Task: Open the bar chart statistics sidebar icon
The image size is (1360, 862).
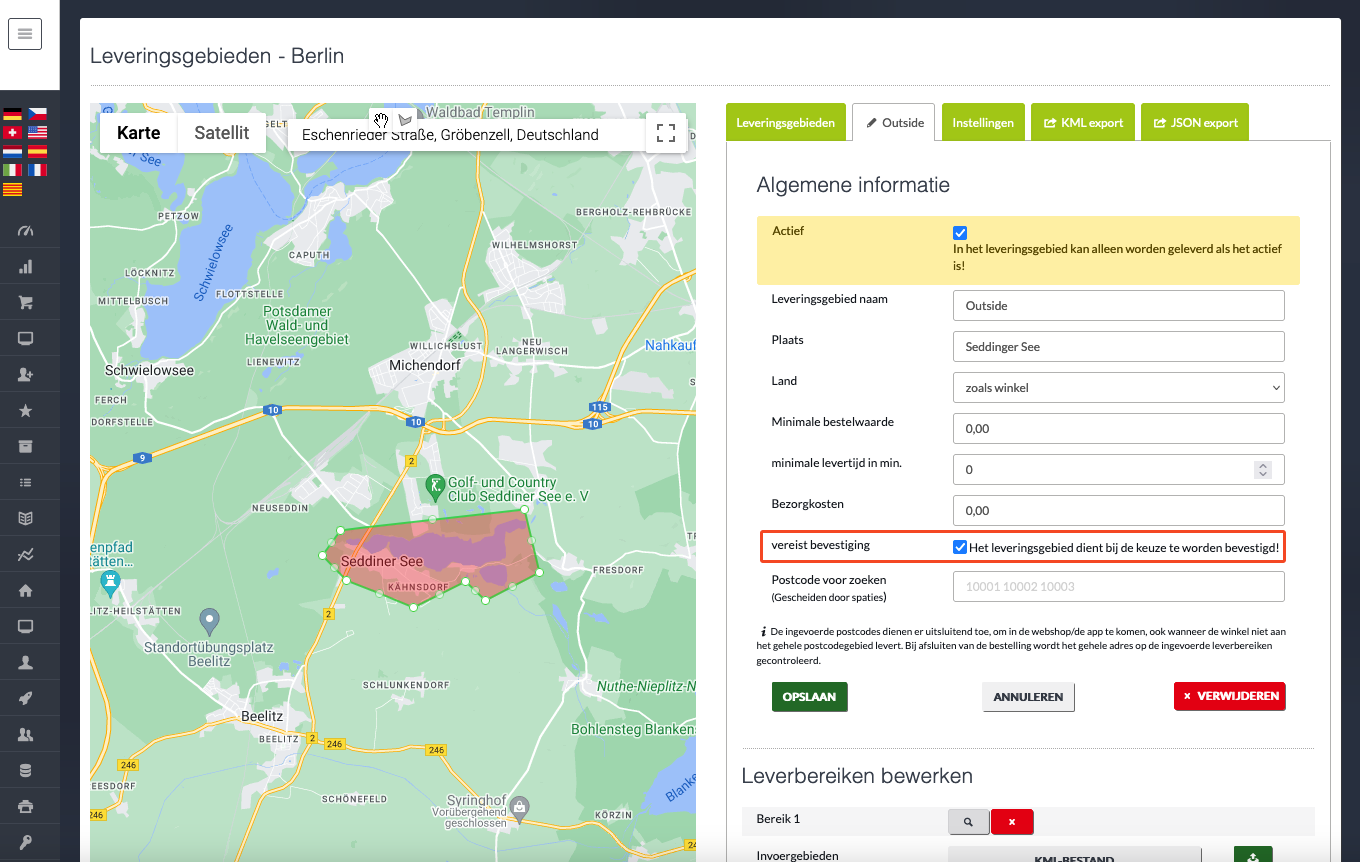Action: click(x=26, y=267)
